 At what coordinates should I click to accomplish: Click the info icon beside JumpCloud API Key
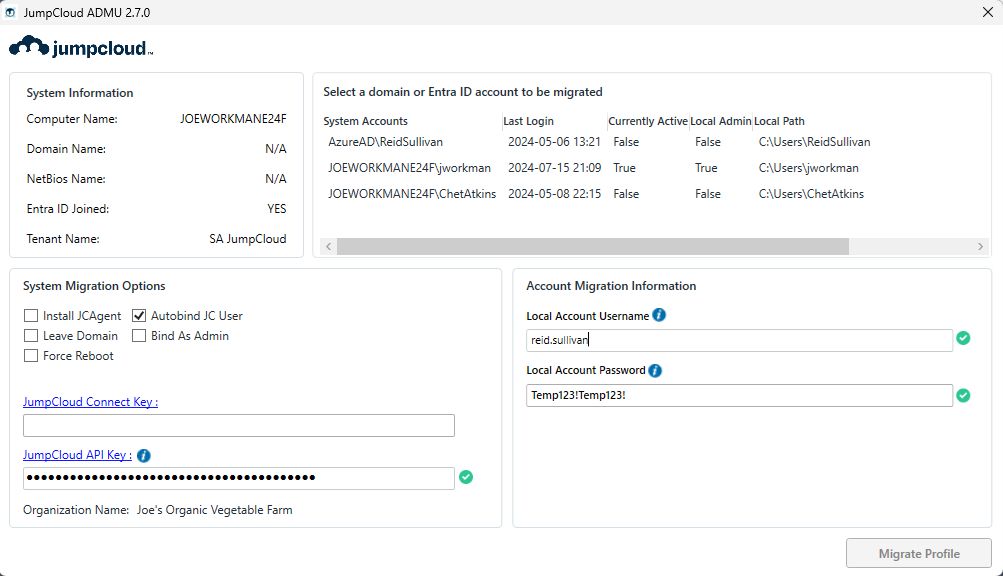(x=144, y=455)
